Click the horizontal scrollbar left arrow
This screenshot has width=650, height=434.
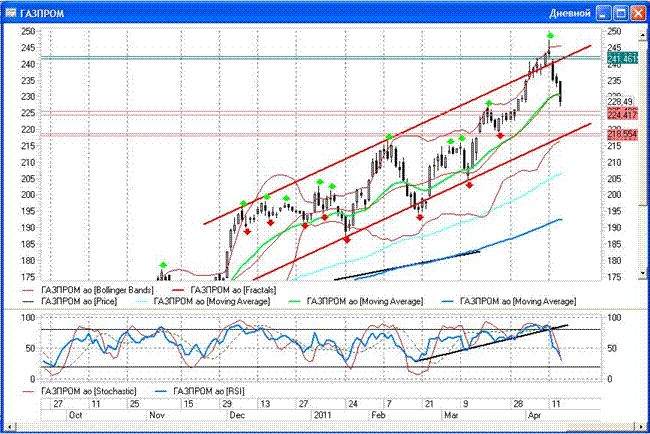9,426
